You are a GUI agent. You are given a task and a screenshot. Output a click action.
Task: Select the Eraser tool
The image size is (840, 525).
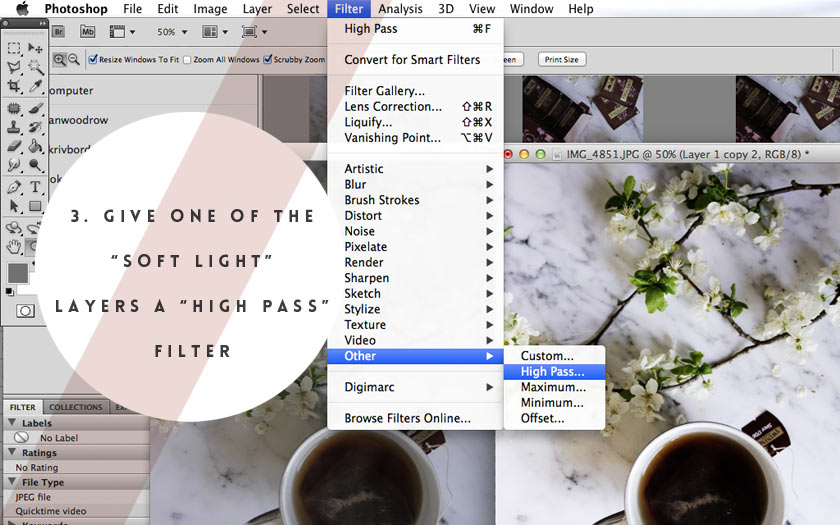point(14,146)
